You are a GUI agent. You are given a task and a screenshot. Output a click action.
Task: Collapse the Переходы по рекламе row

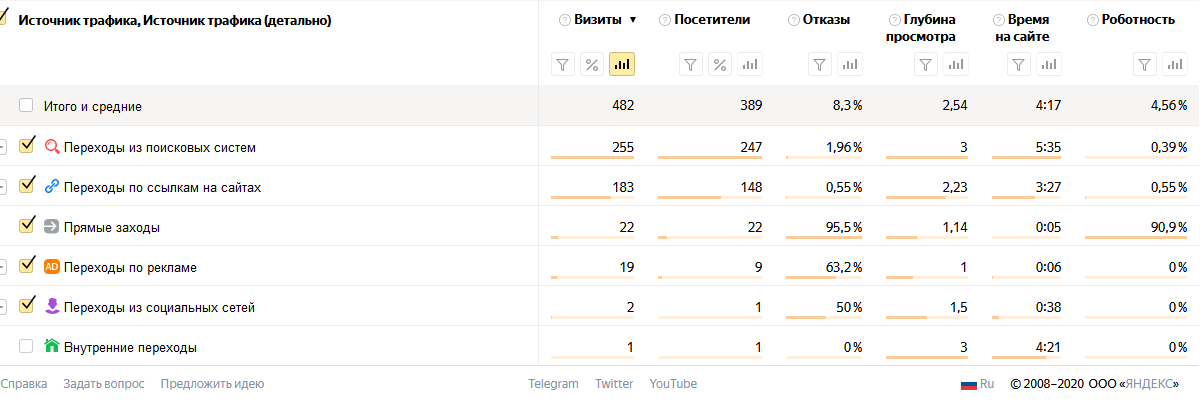2,267
